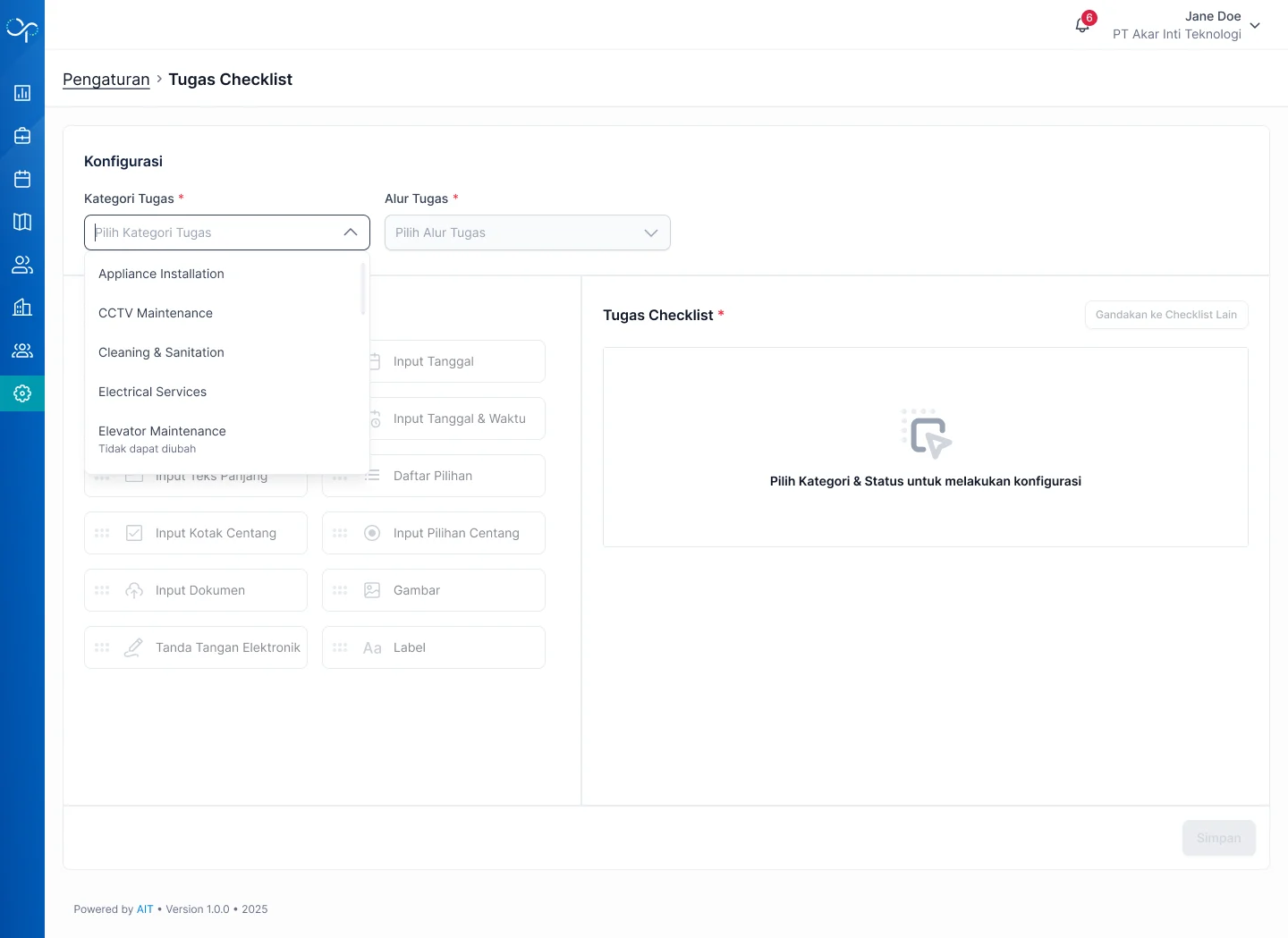Click drag handle of Gambar

click(340, 590)
